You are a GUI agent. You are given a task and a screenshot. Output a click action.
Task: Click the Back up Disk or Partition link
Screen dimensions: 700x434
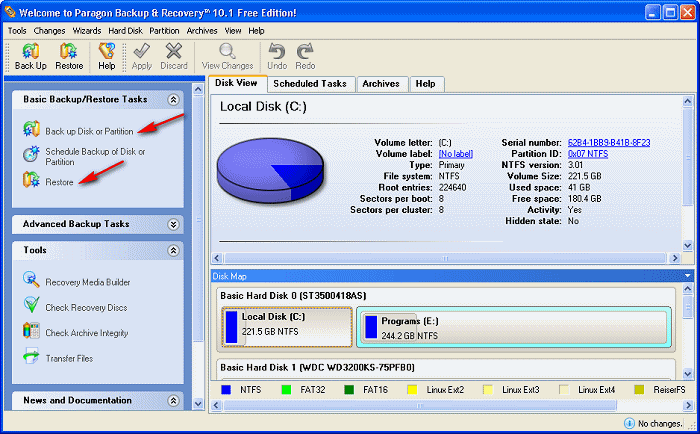89,131
